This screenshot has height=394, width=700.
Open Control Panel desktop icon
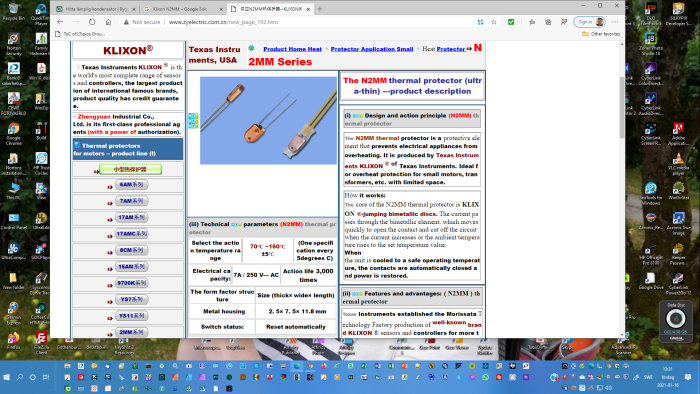point(13,220)
